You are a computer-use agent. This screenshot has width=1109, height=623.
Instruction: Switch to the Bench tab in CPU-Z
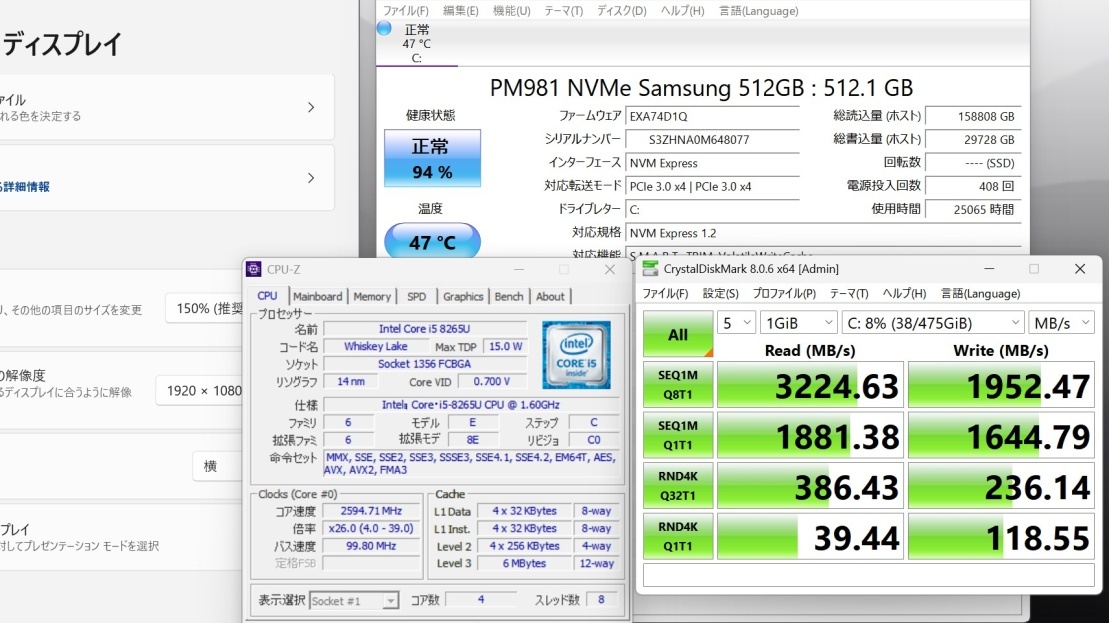point(509,296)
